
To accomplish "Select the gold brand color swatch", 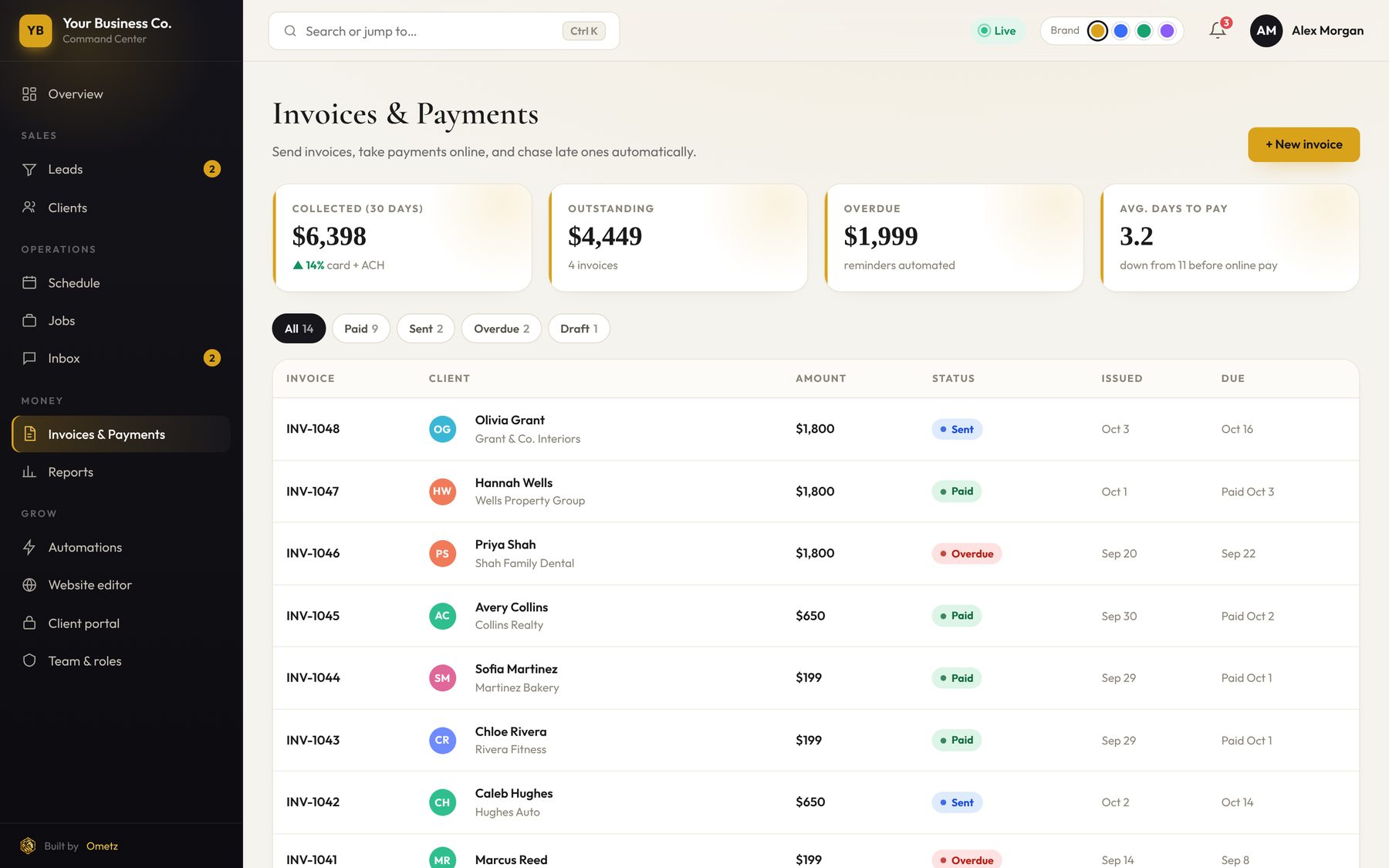I will pyautogui.click(x=1097, y=31).
